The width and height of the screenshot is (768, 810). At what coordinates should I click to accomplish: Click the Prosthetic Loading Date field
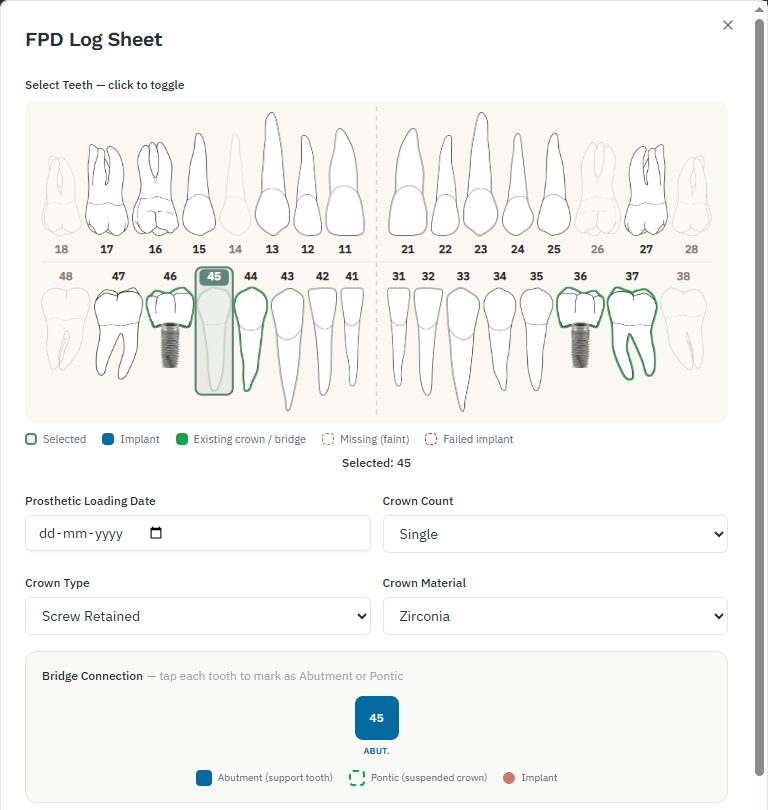[198, 533]
